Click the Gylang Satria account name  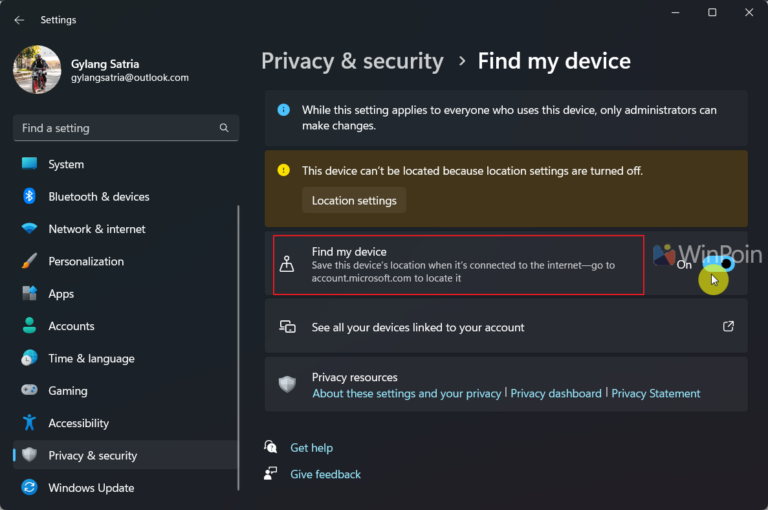105,64
